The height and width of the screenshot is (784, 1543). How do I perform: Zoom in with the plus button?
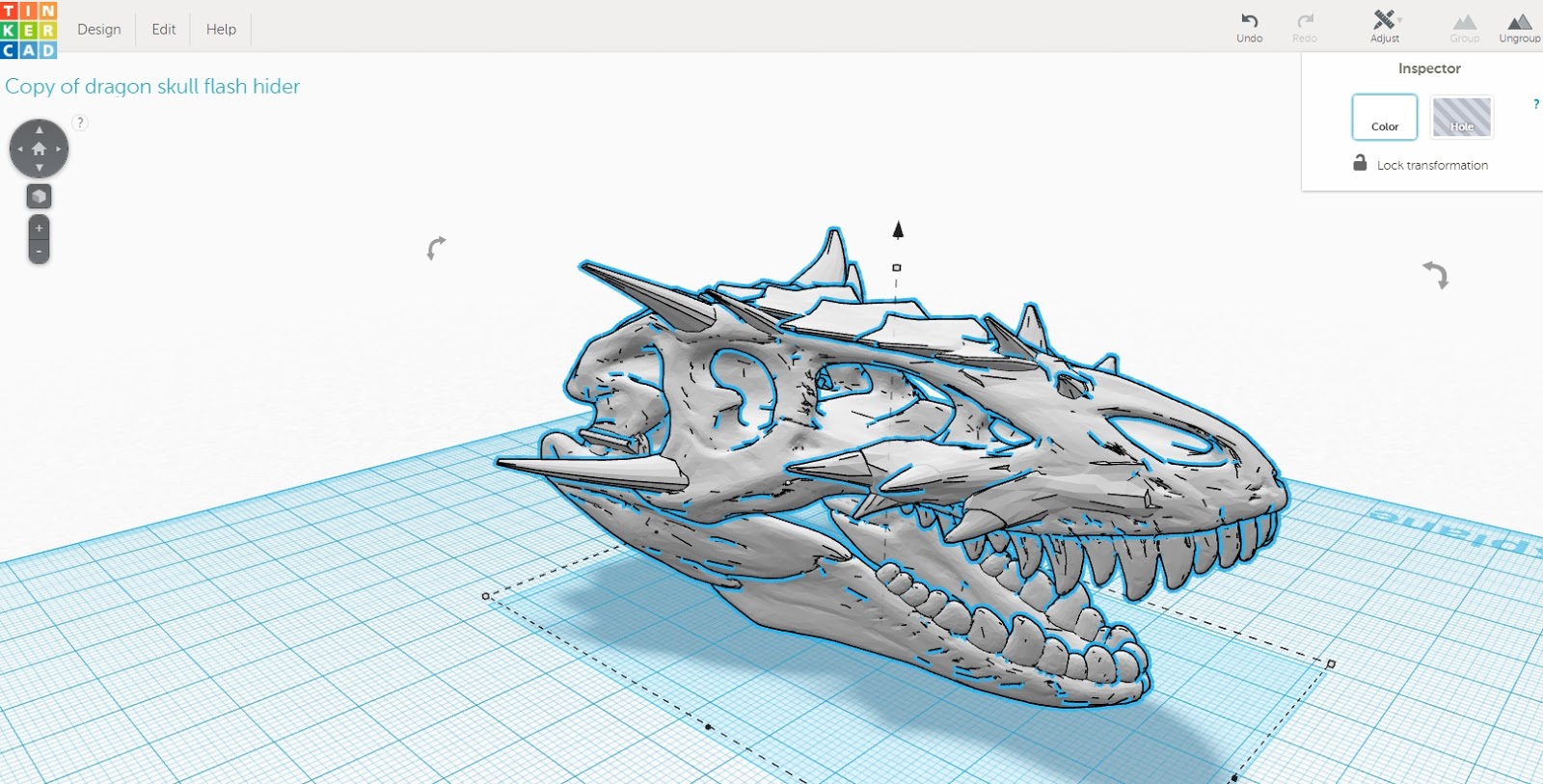(x=39, y=229)
